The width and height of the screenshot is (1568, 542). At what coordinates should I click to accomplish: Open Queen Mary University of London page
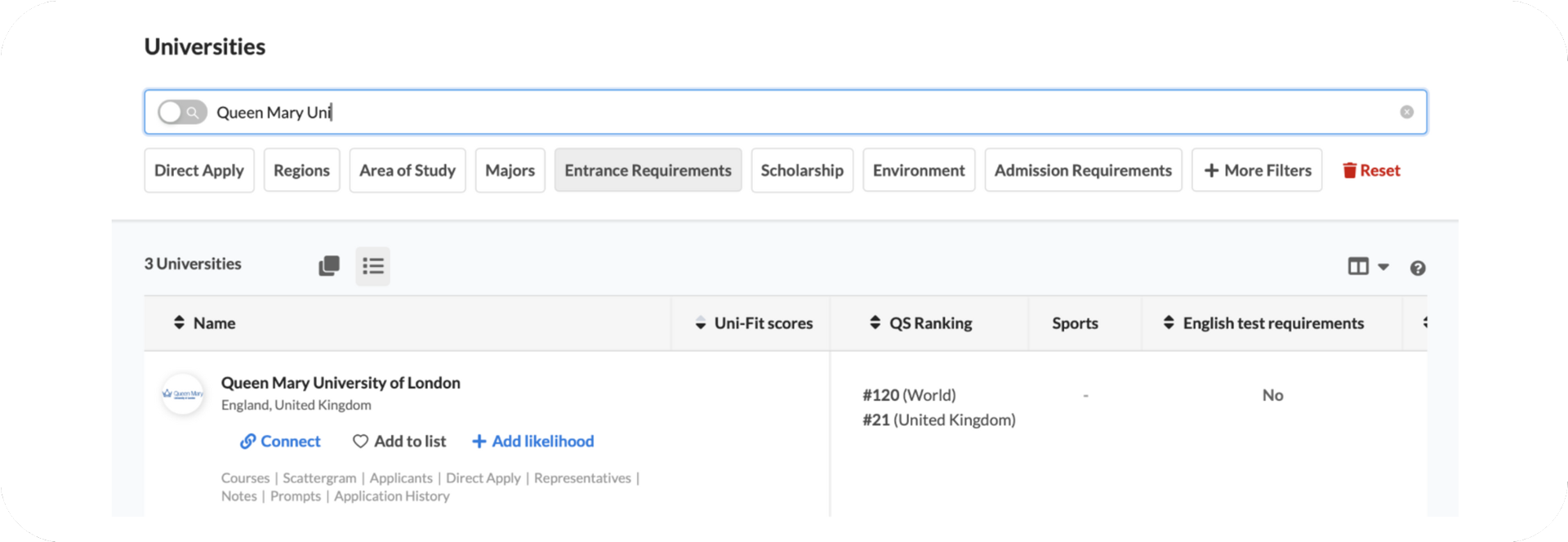(341, 383)
